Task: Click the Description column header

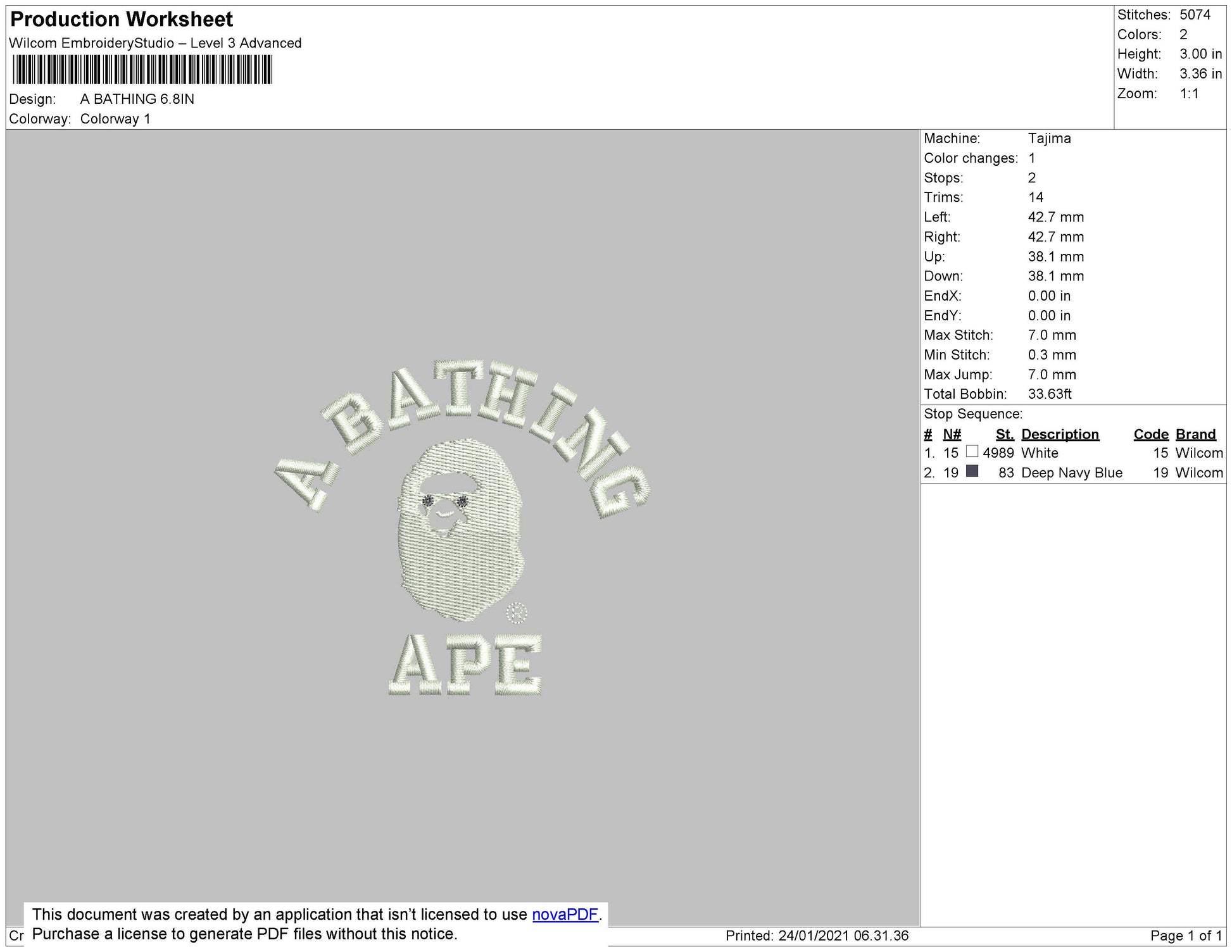Action: click(x=1060, y=434)
